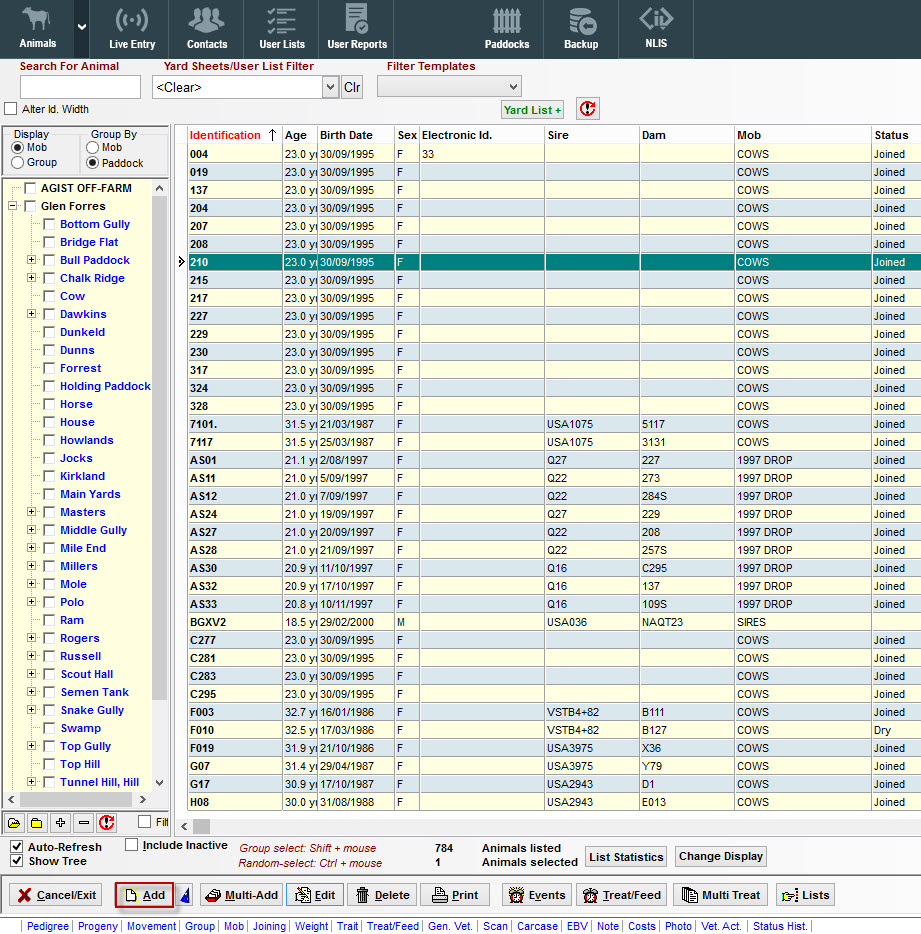
Task: Expand the Bull Paddock tree node
Action: [31, 260]
